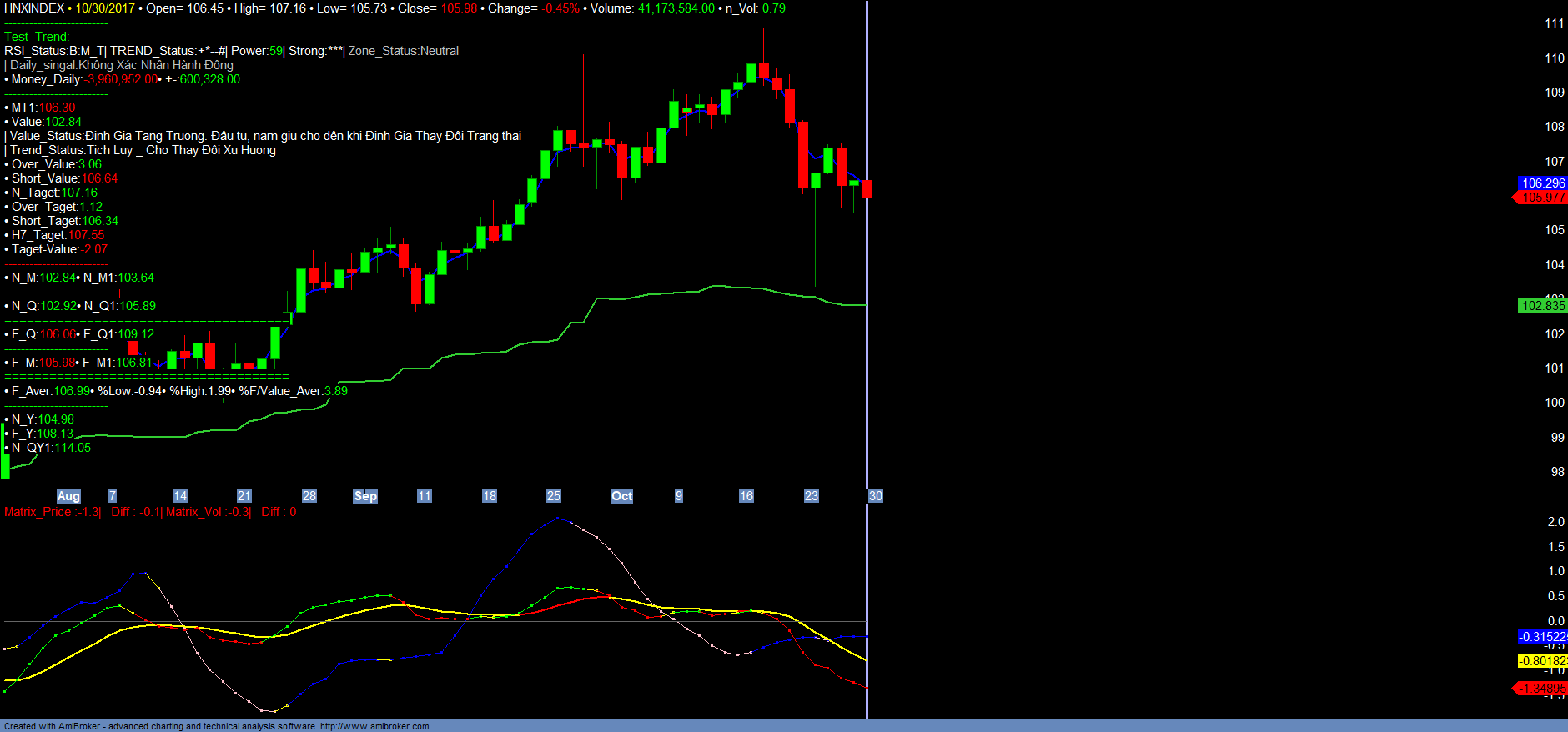Image resolution: width=1568 pixels, height=732 pixels.
Task: Click the blue 106.296 price tag
Action: click(1543, 183)
